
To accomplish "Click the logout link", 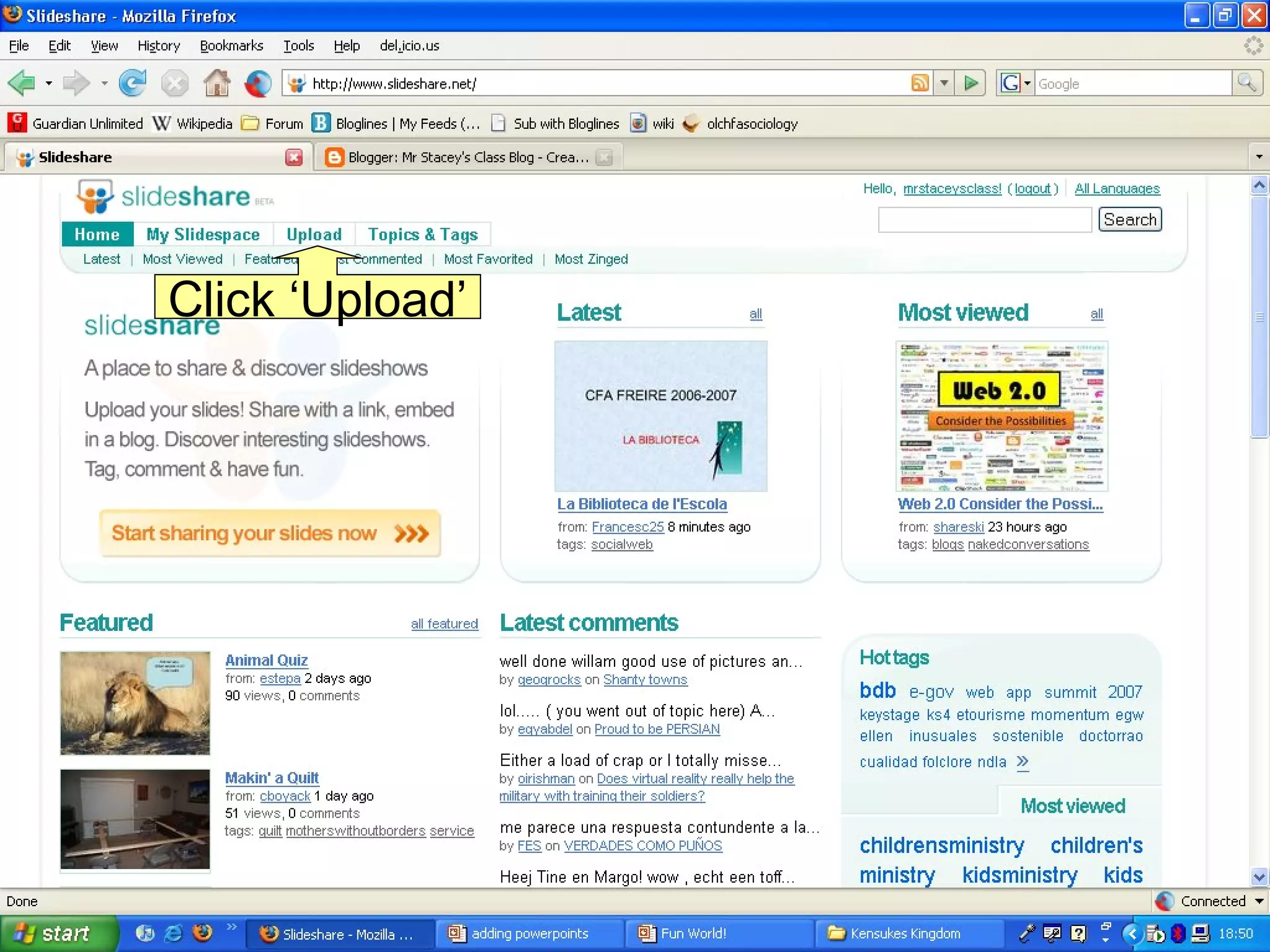I will coord(1032,188).
